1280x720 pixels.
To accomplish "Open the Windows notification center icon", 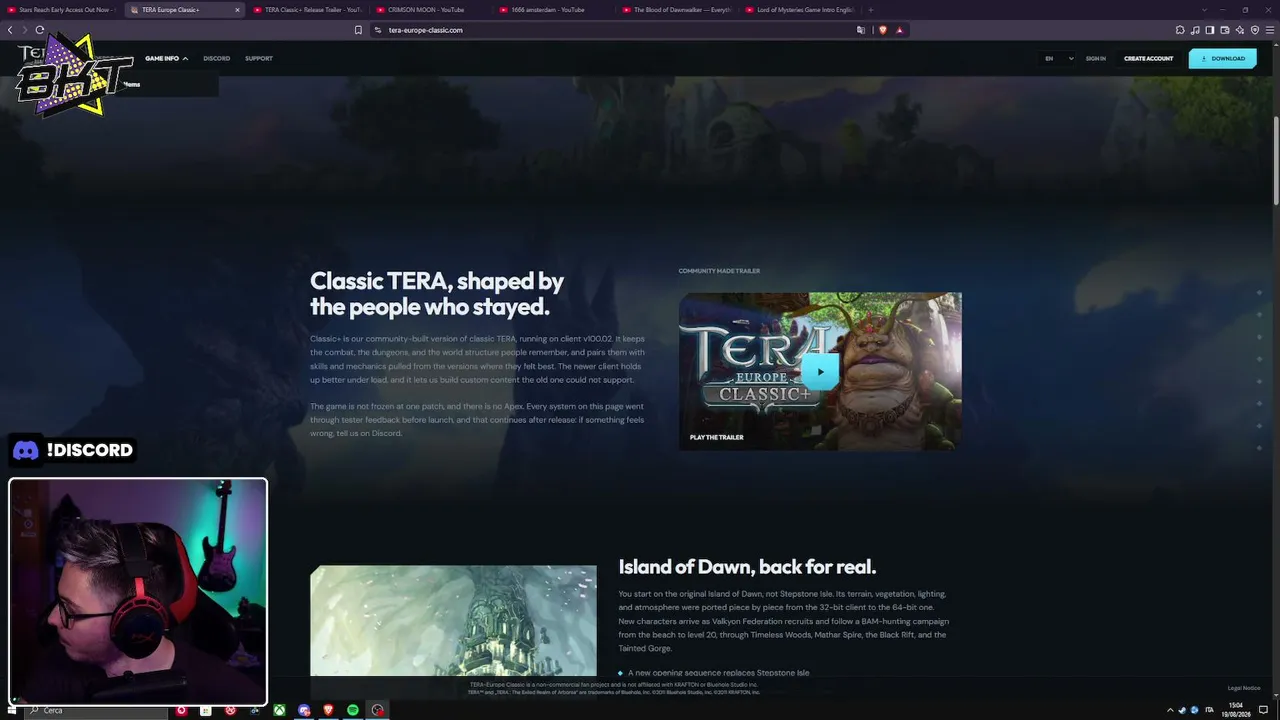I will (x=1264, y=710).
